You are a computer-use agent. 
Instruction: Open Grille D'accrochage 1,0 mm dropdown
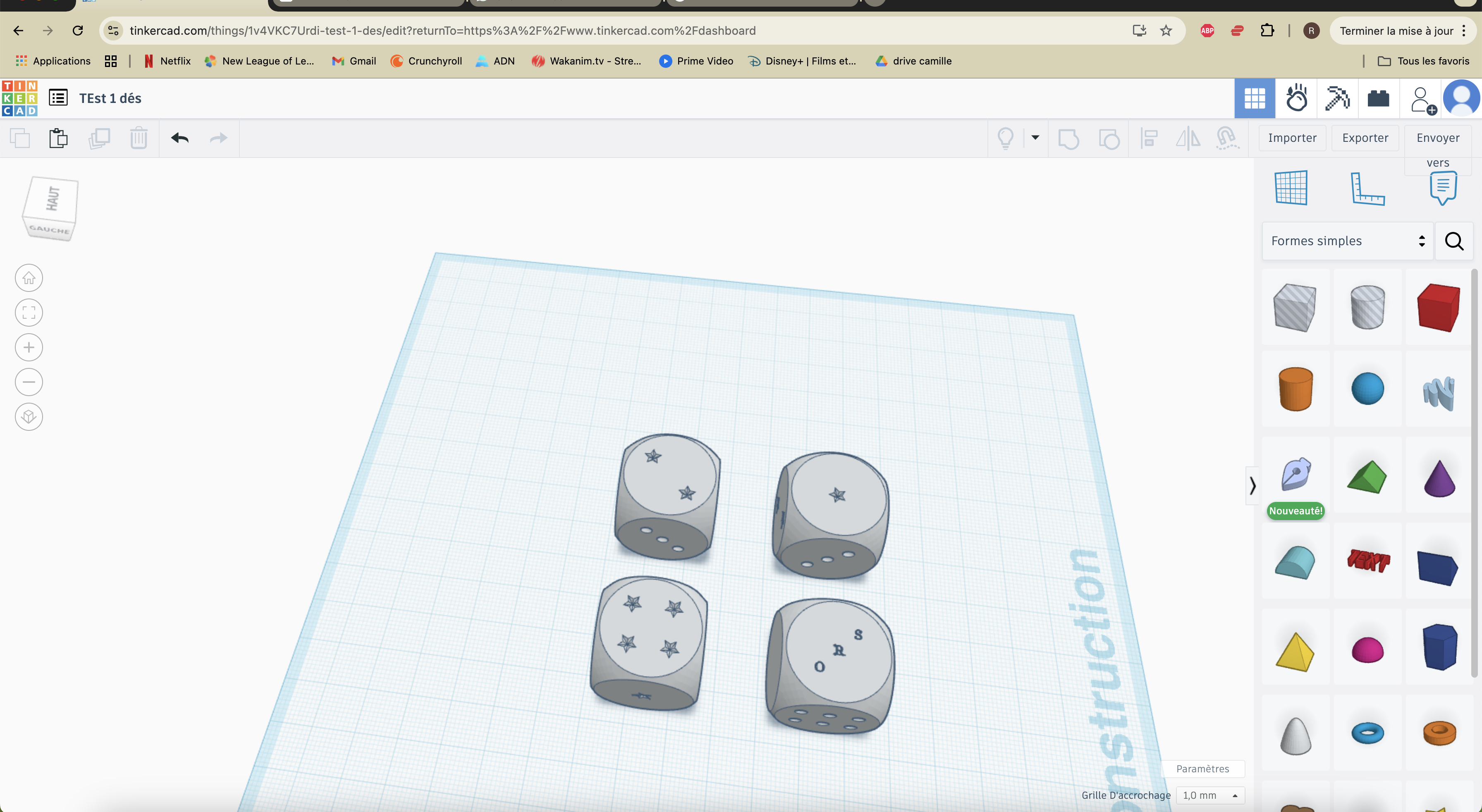click(1210, 795)
